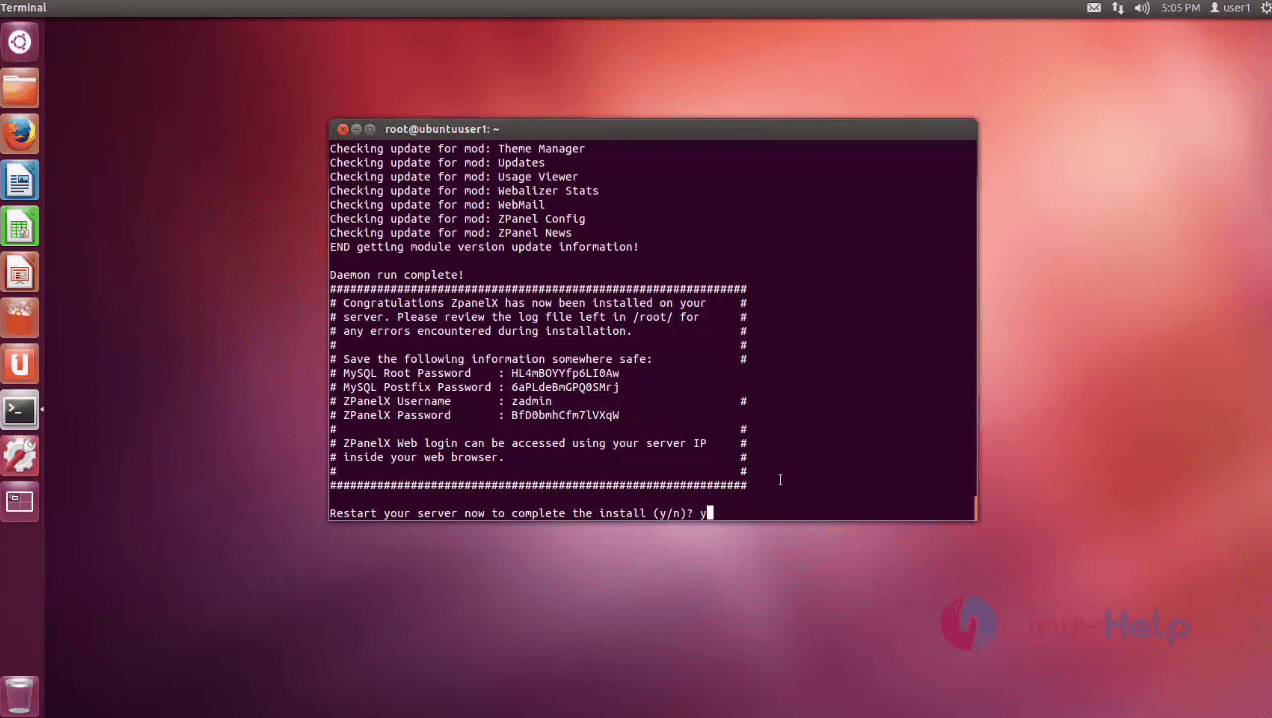The width and height of the screenshot is (1272, 718).
Task: Open the network connection indicator
Action: click(x=1118, y=8)
